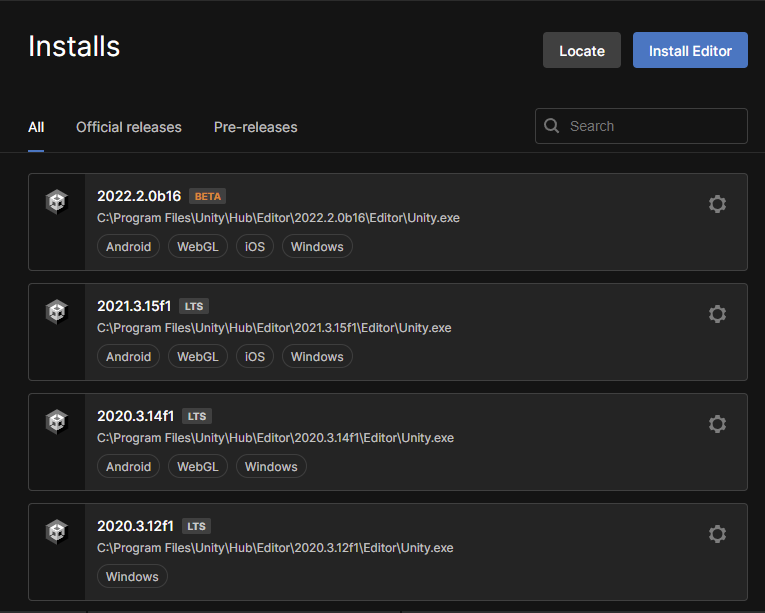Viewport: 765px width, 613px height.
Task: Switch to the All tab
Action: (x=36, y=127)
